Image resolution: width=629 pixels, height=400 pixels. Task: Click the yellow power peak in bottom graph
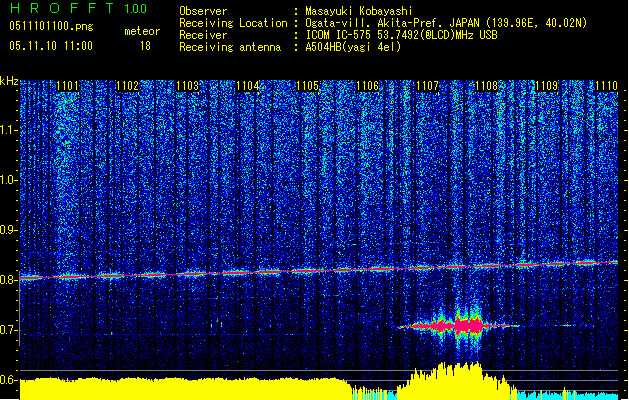coord(460,378)
